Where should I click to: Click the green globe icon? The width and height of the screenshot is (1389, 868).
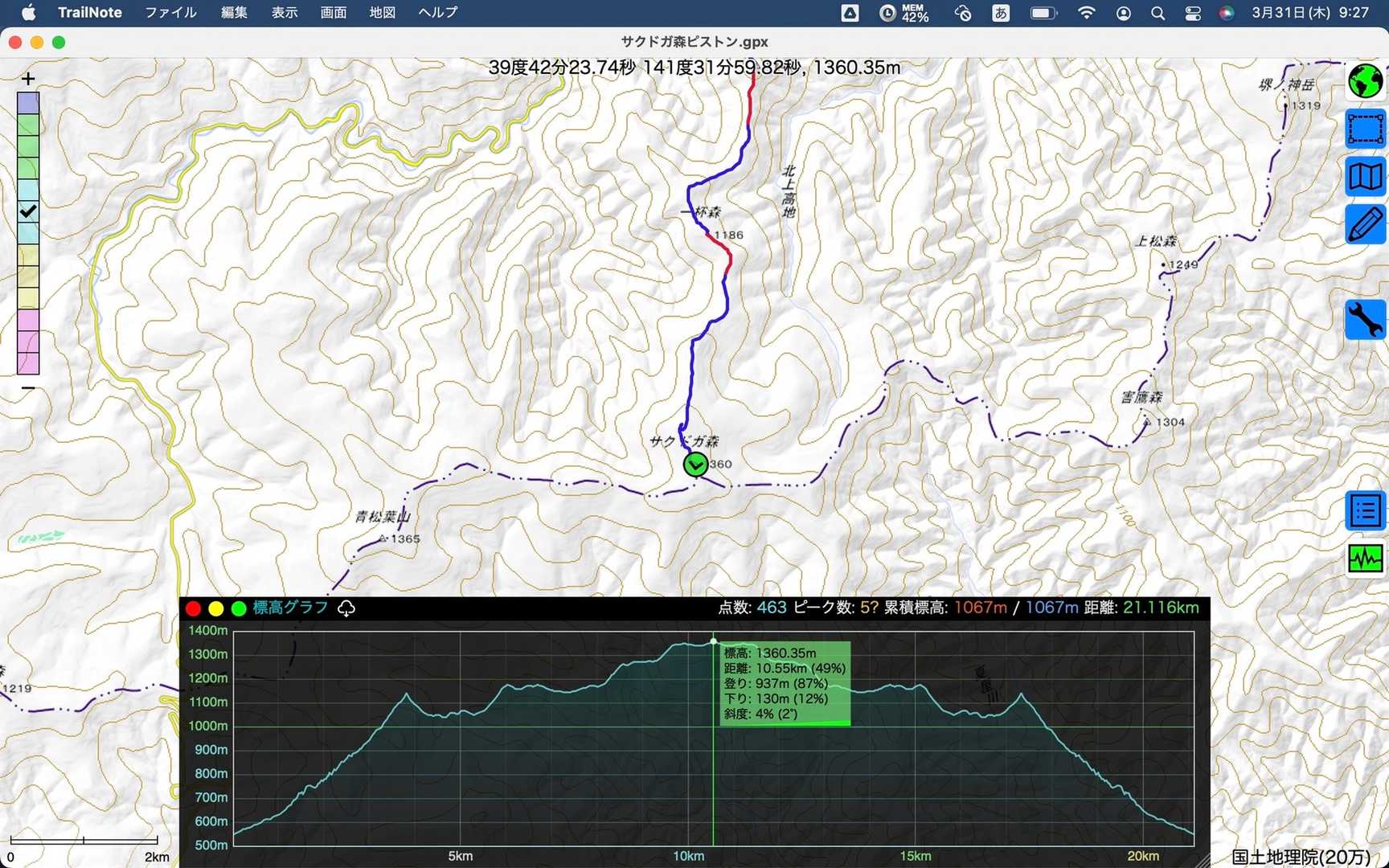[x=1365, y=81]
